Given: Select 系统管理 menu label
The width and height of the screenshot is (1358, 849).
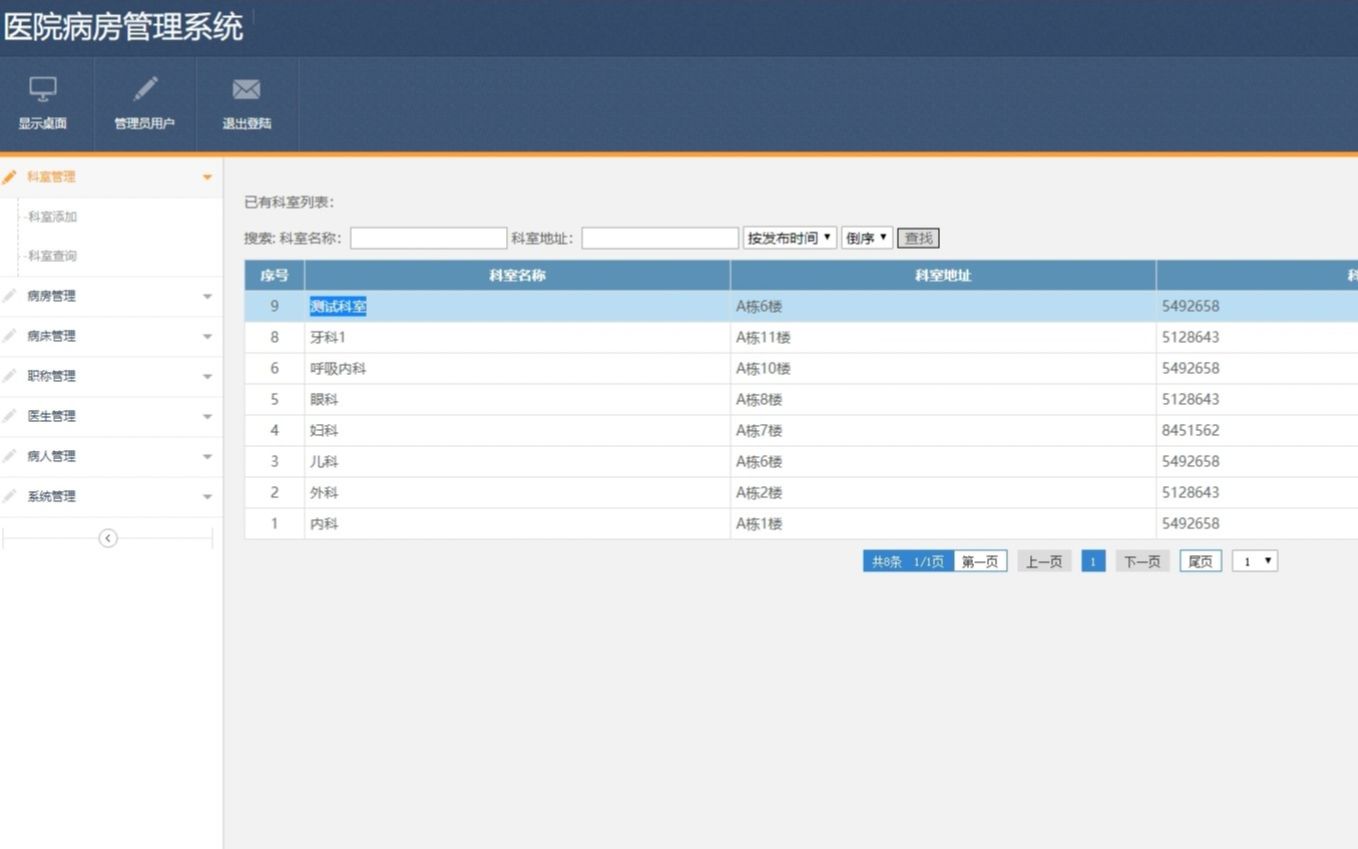Looking at the screenshot, I should pyautogui.click(x=51, y=496).
